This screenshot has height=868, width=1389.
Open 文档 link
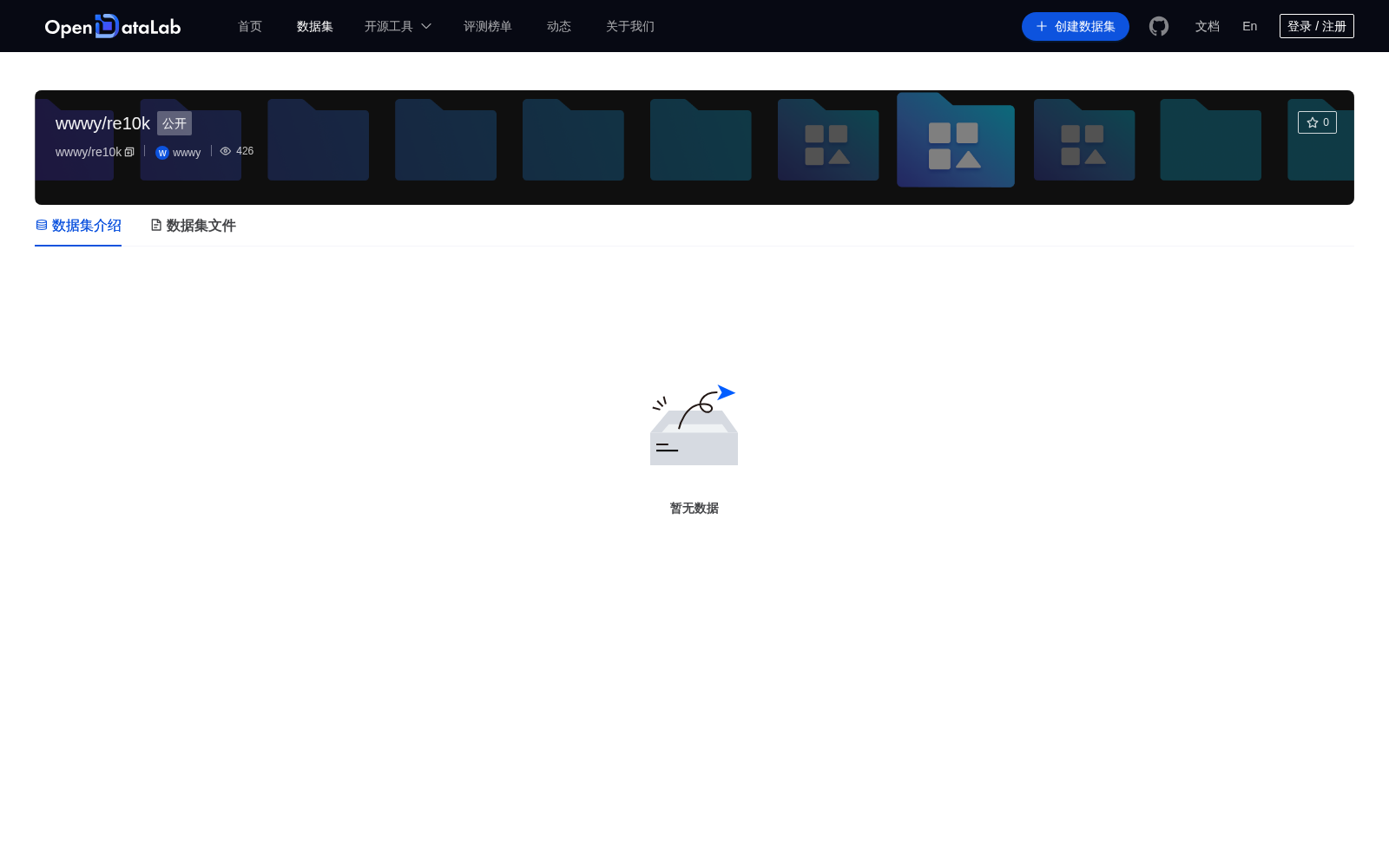(x=1208, y=26)
